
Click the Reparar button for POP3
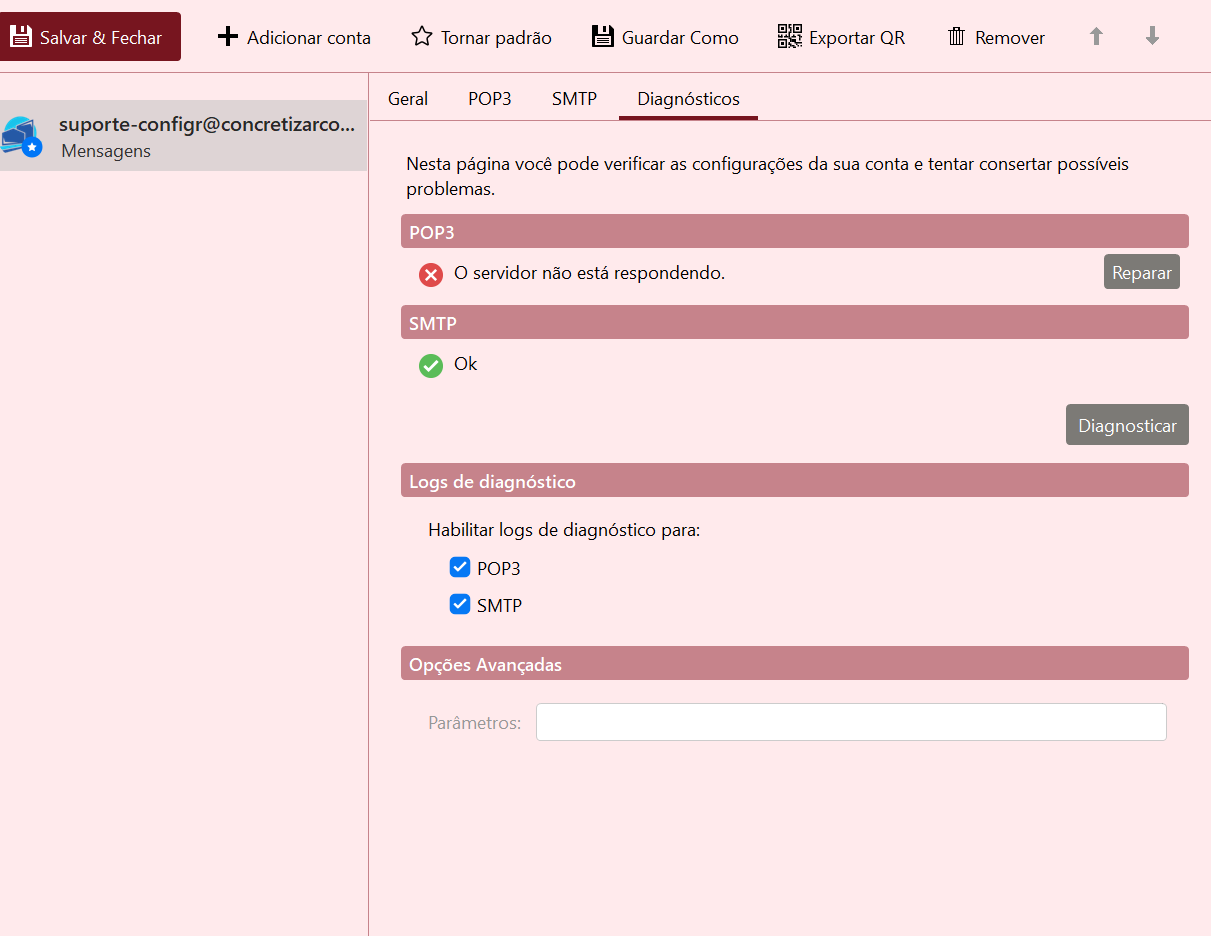click(1142, 272)
